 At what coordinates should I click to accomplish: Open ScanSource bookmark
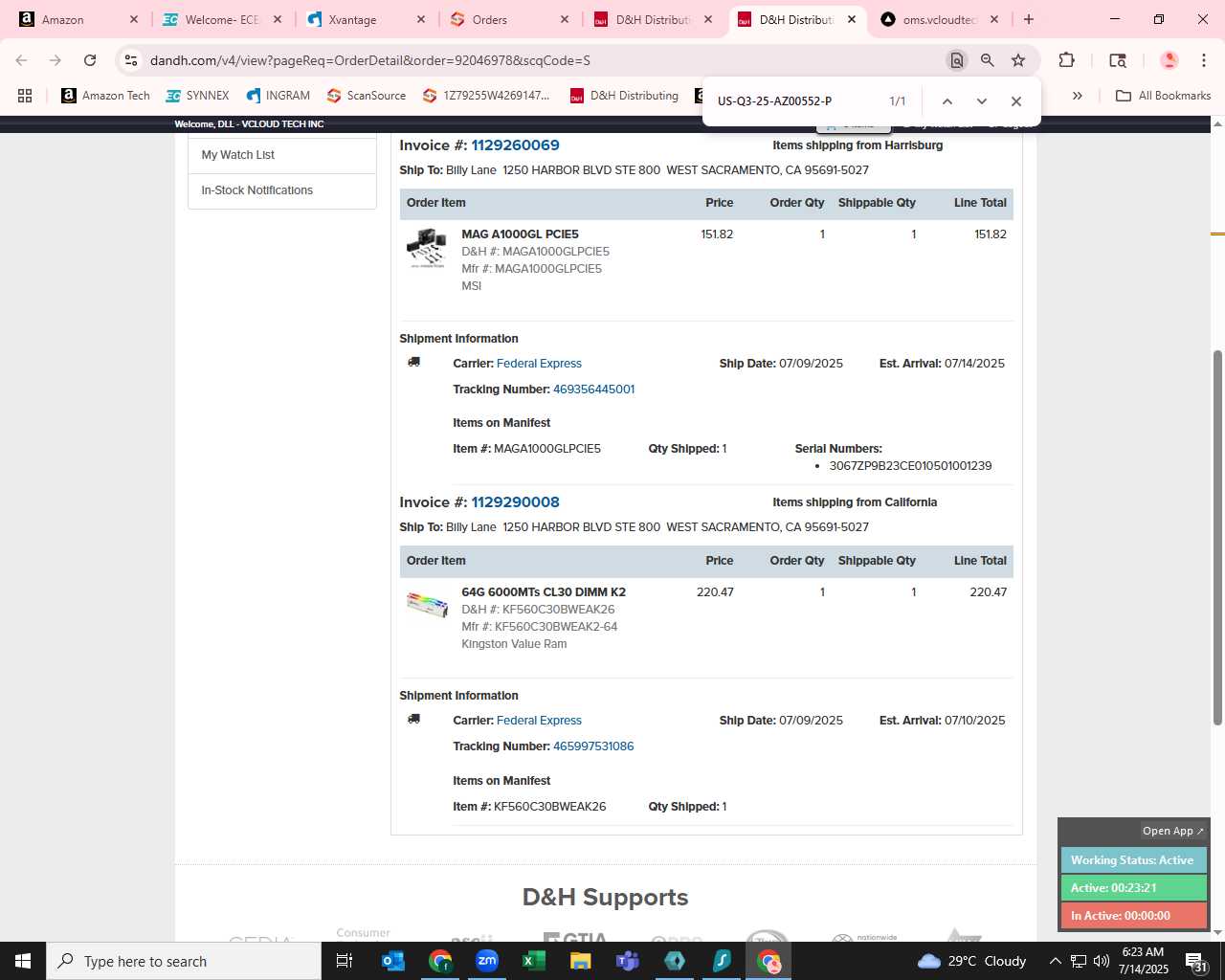coord(366,96)
